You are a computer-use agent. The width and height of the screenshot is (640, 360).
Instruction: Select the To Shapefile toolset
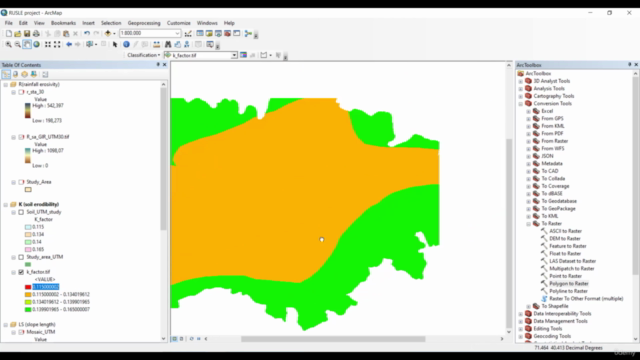tap(555, 306)
